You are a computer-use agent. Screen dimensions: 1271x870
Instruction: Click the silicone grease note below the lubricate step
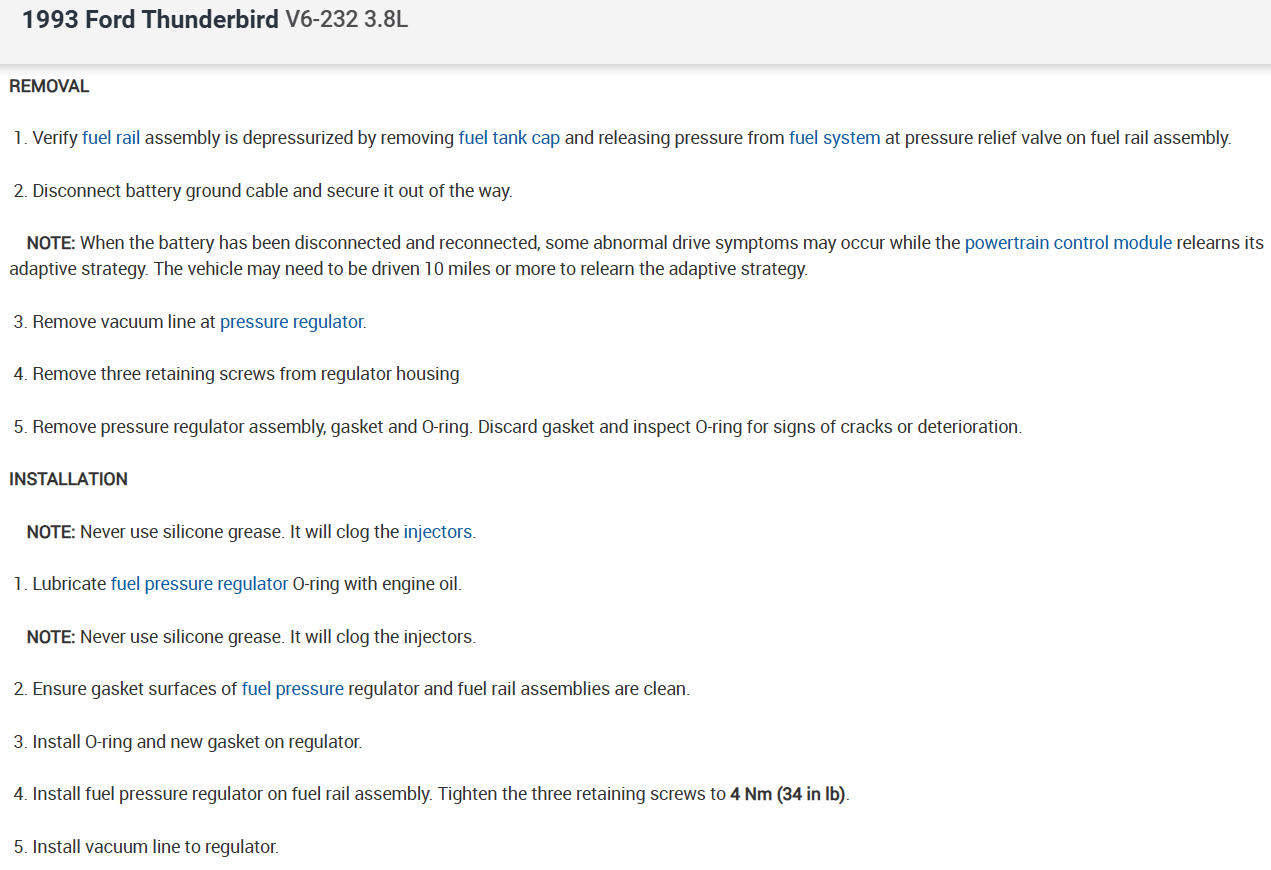coord(251,637)
